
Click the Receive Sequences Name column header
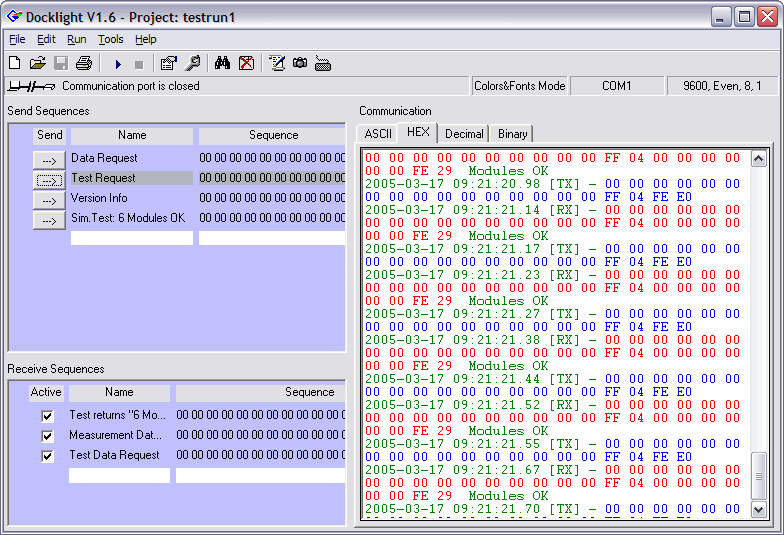click(x=119, y=392)
